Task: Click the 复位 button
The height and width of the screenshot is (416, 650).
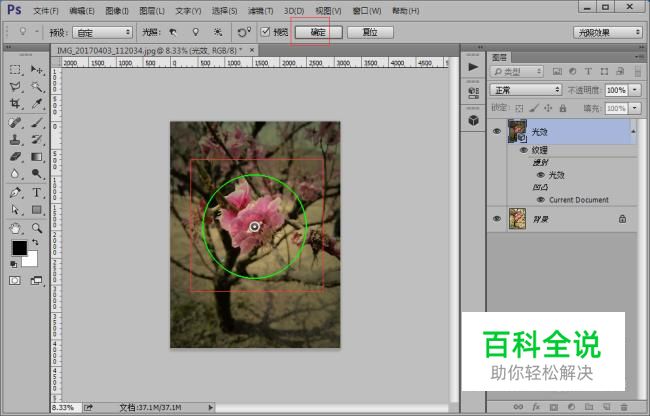Action: [370, 32]
